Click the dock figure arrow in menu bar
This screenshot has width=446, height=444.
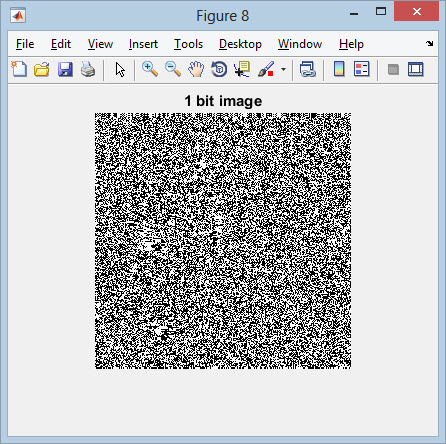pyautogui.click(x=430, y=43)
